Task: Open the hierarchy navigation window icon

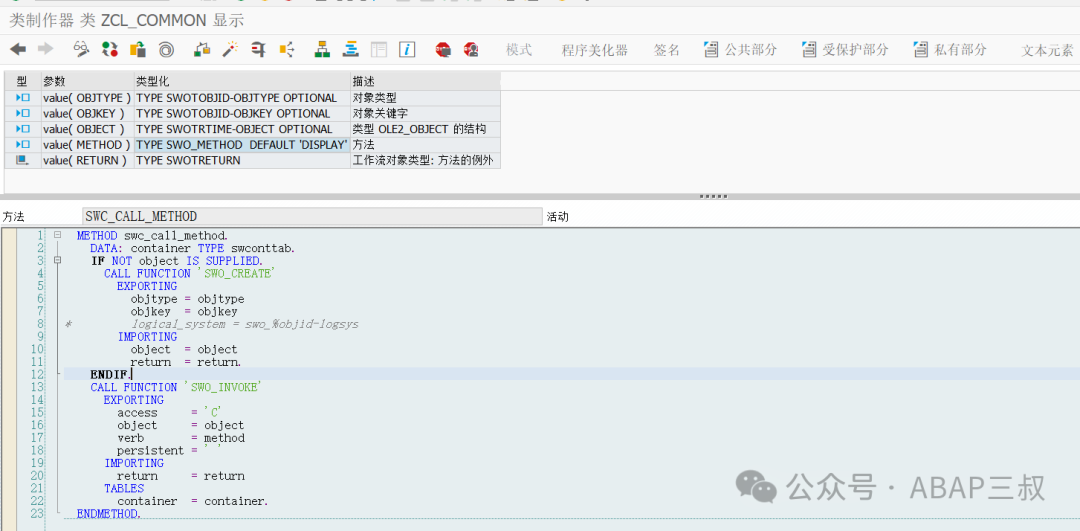Action: pos(322,49)
